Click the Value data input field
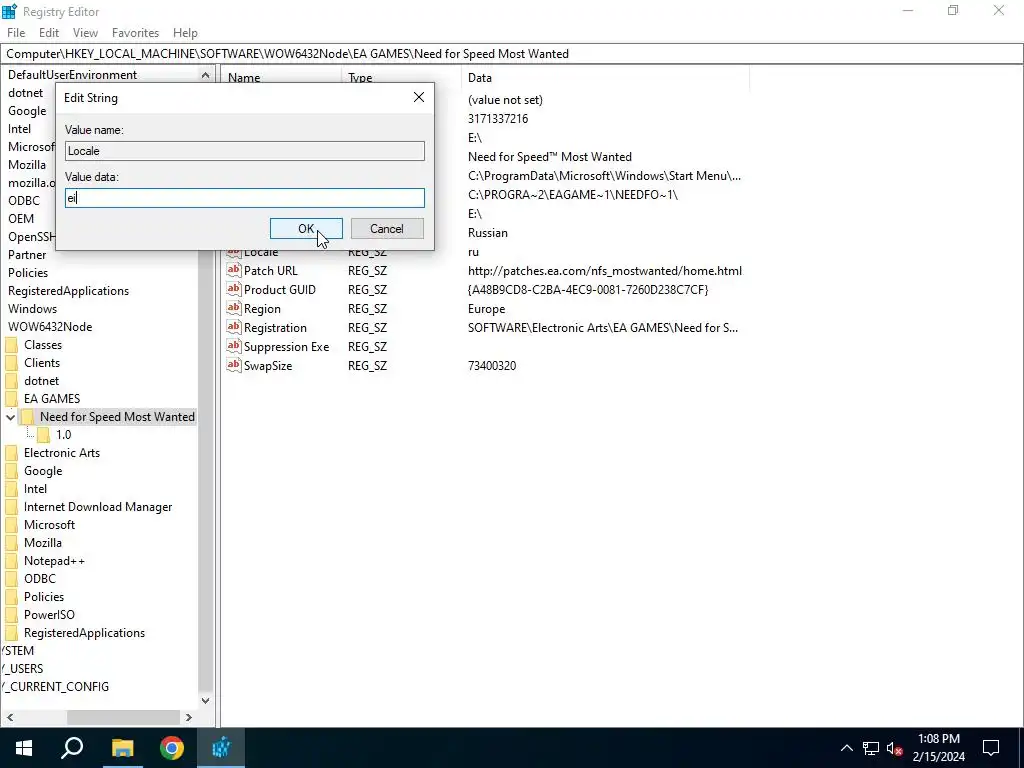The height and width of the screenshot is (768, 1024). click(x=245, y=198)
